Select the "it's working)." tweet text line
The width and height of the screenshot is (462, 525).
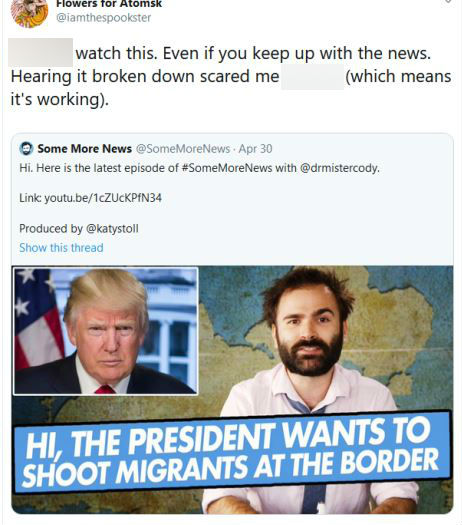pos(60,99)
